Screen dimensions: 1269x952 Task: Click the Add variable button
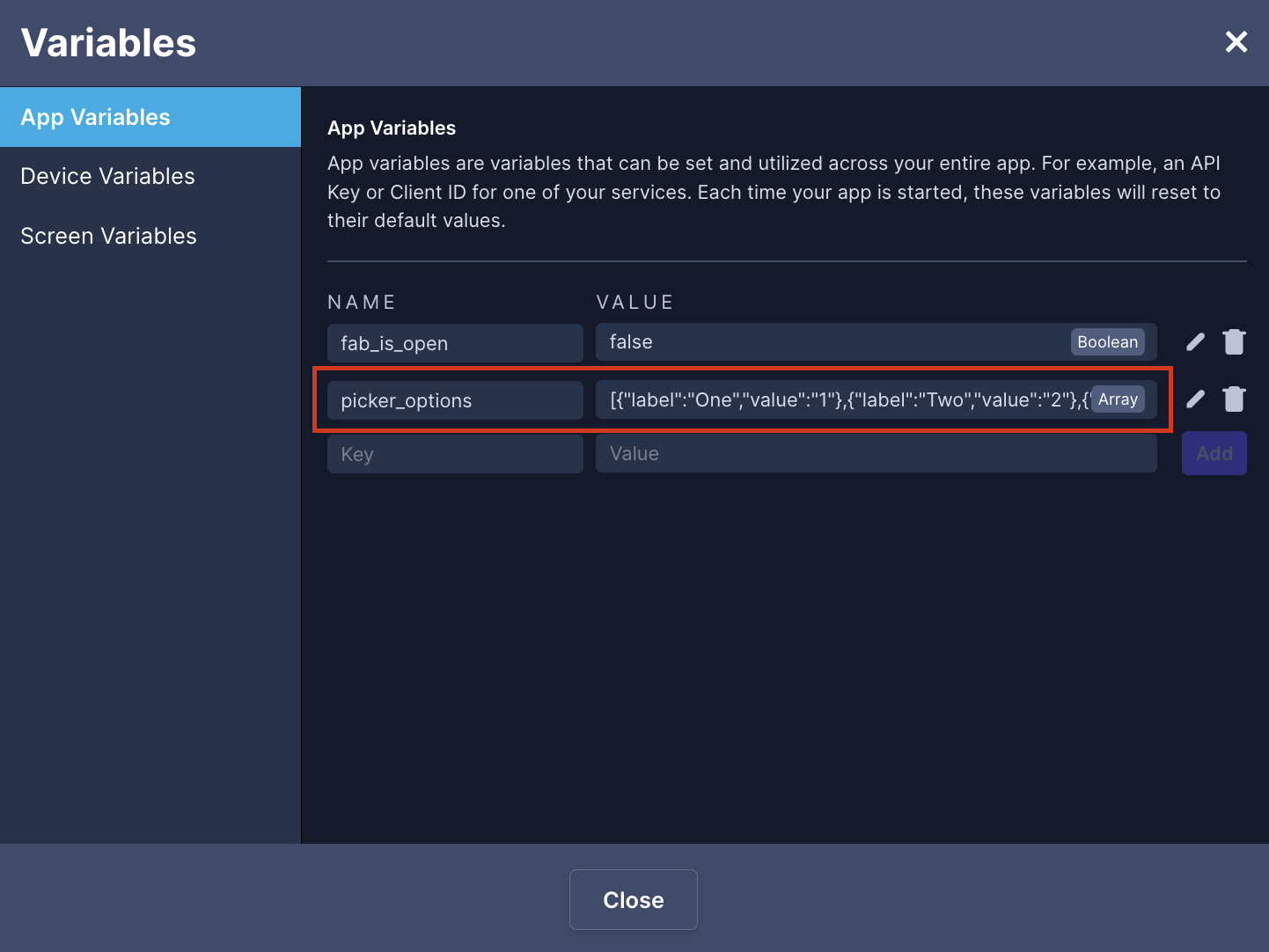coord(1214,453)
